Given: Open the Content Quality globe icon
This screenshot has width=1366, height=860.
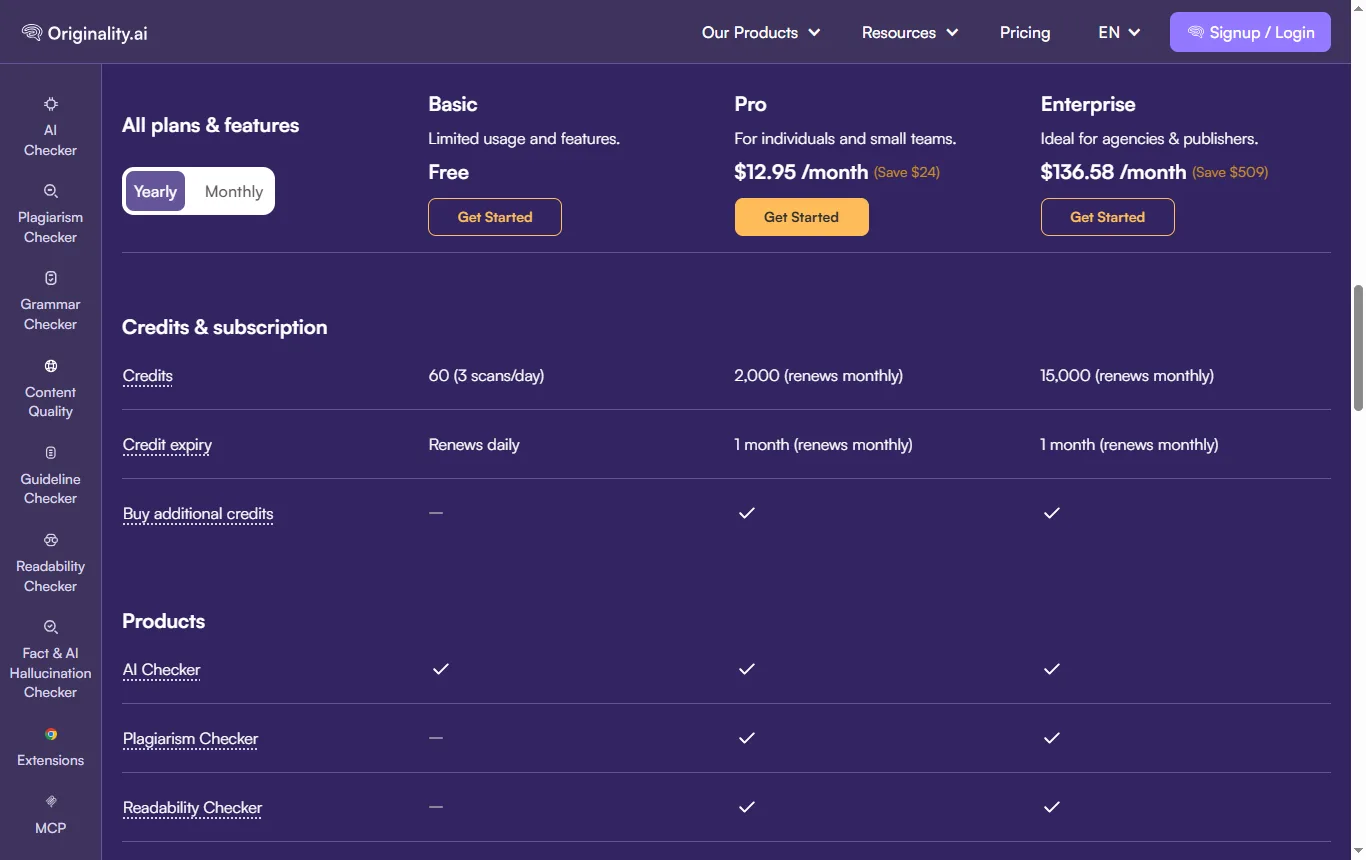Looking at the screenshot, I should pyautogui.click(x=51, y=366).
